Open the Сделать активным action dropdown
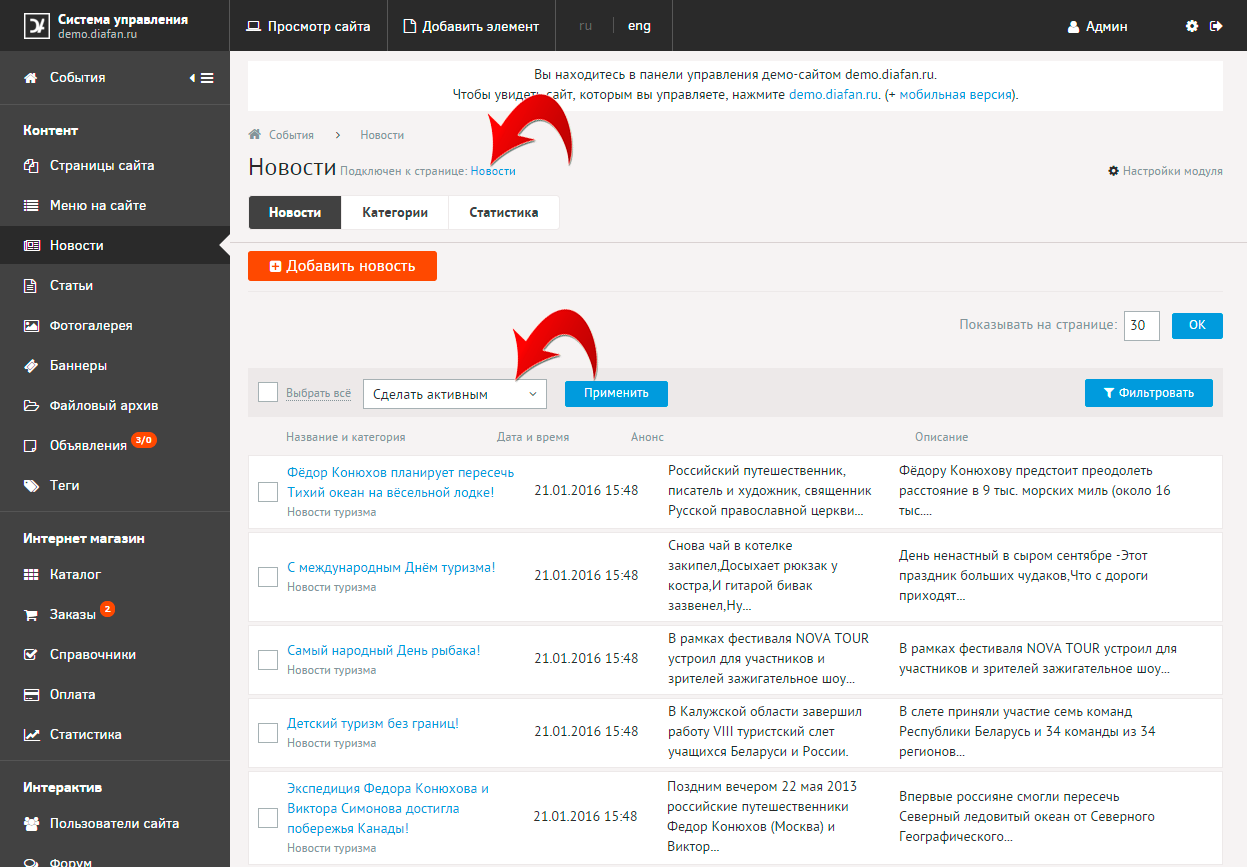This screenshot has width=1247, height=867. point(455,394)
